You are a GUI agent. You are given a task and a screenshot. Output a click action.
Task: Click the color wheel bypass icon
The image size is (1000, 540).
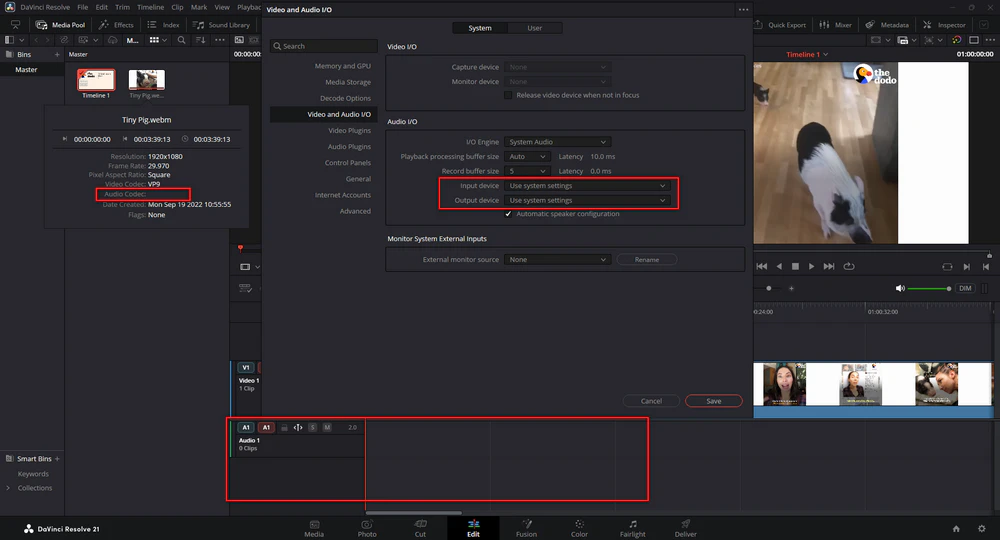pyautogui.click(x=957, y=40)
